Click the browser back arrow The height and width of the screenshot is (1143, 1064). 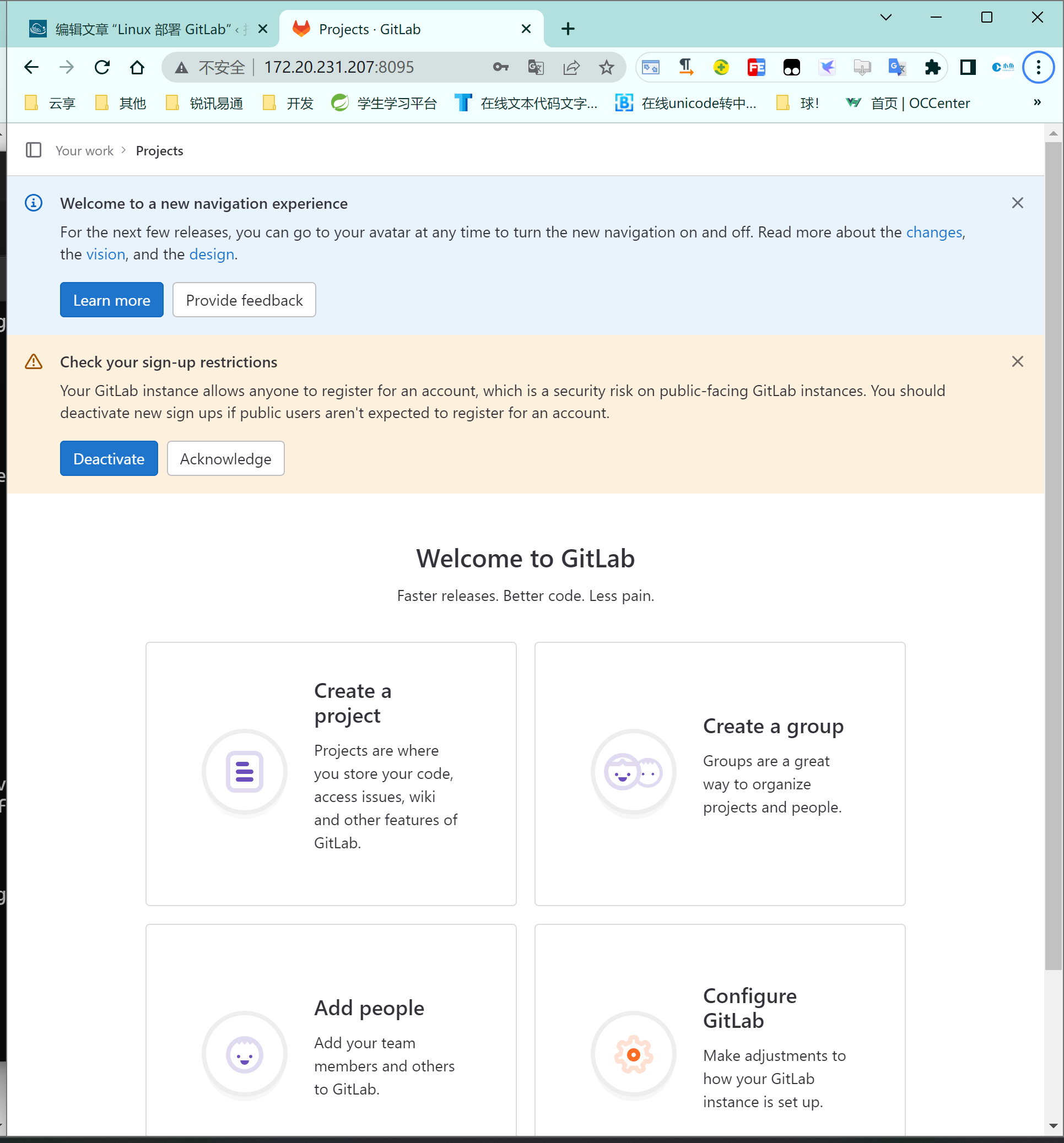(31, 67)
